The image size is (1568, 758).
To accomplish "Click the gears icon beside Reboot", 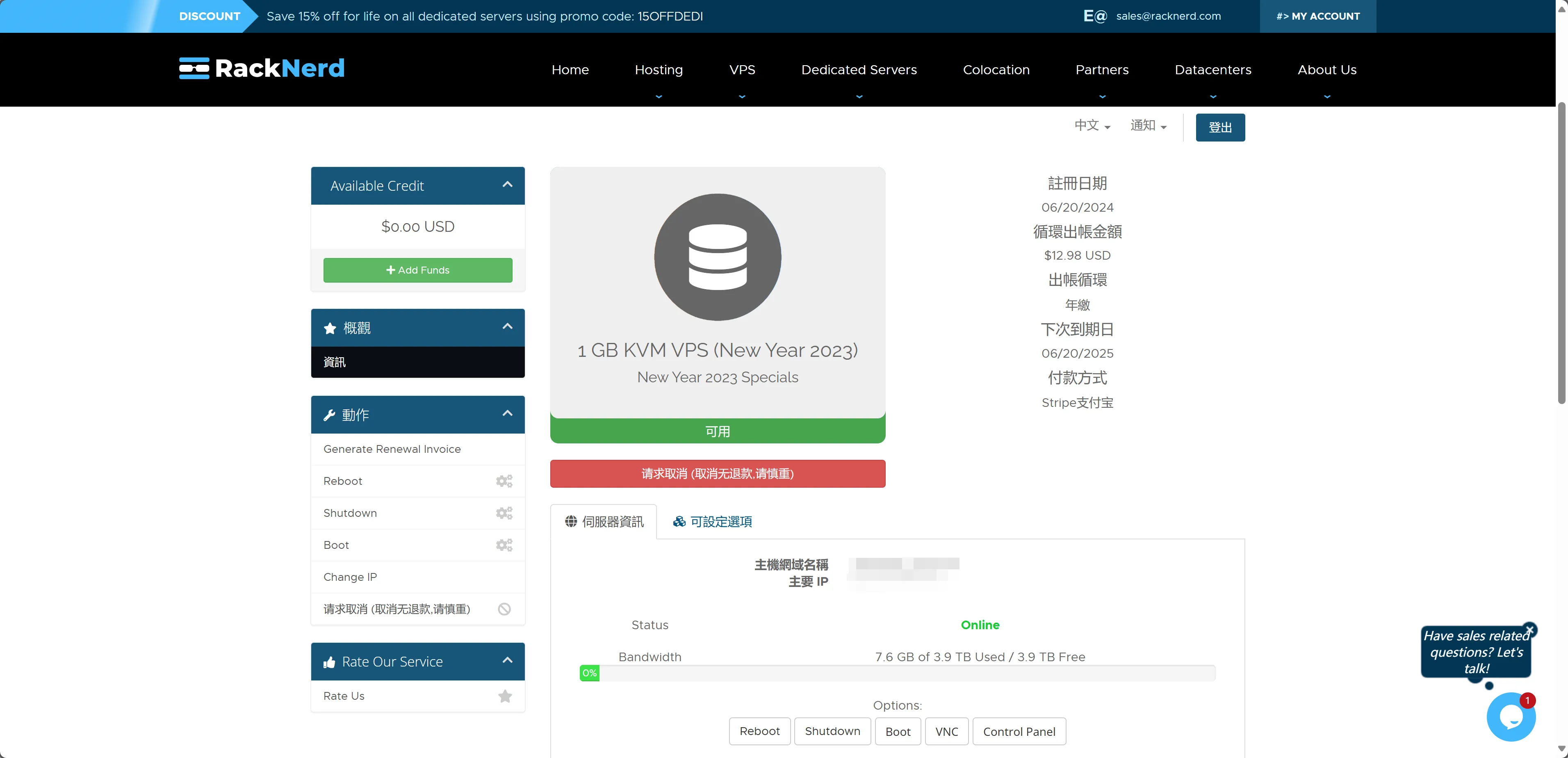I will (504, 481).
